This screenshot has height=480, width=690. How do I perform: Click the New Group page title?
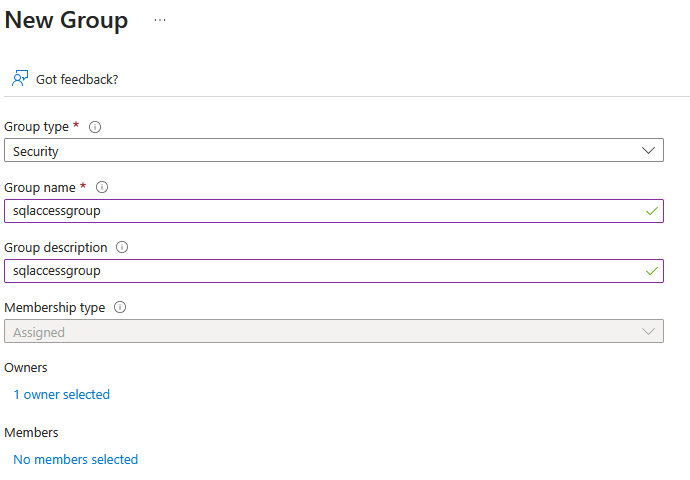pos(66,20)
